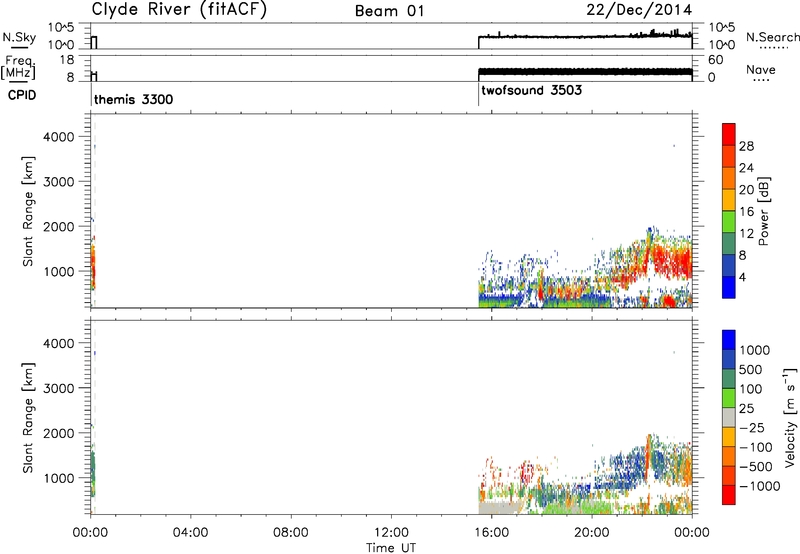The height and width of the screenshot is (554, 800).
Task: Click the themis echo cluster at 00:00 in the power panel
Action: tap(93, 268)
